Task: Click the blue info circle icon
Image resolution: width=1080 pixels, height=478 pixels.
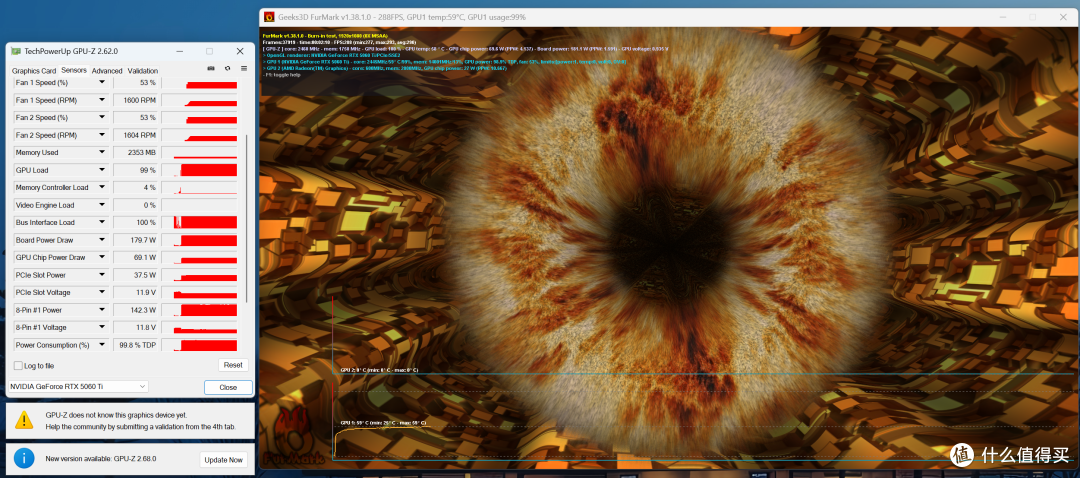Action: 24,457
